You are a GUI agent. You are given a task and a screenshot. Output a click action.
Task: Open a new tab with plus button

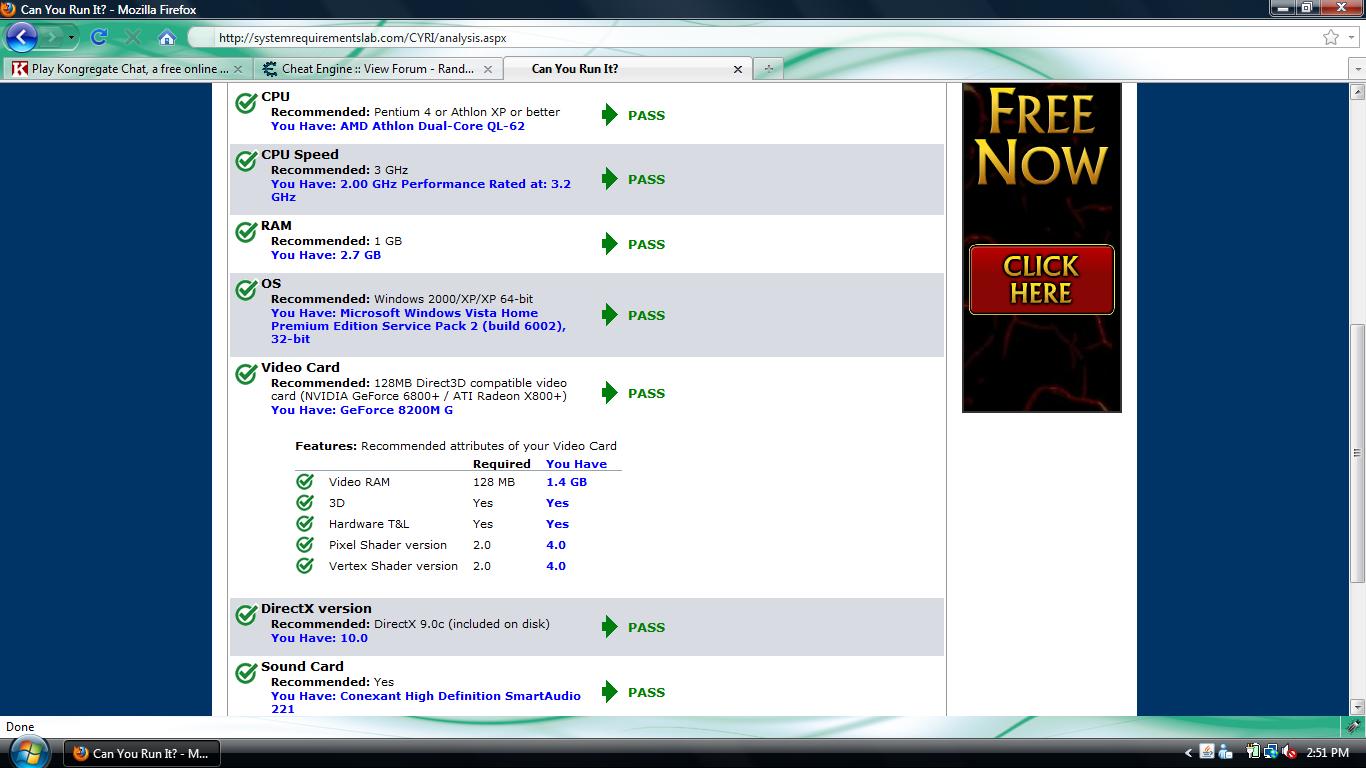point(768,69)
